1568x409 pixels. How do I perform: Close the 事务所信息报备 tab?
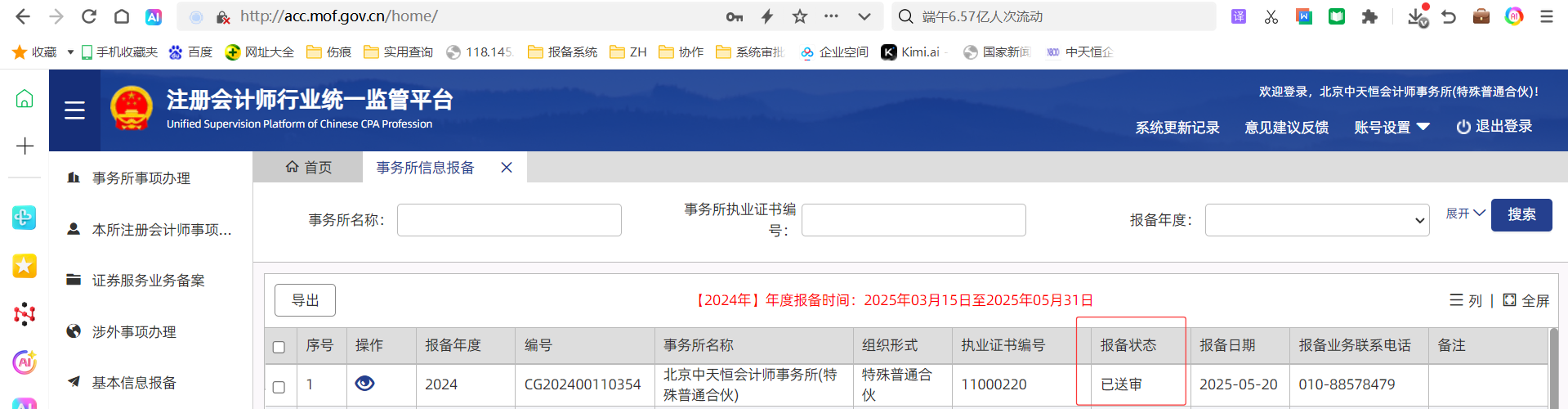[x=507, y=168]
